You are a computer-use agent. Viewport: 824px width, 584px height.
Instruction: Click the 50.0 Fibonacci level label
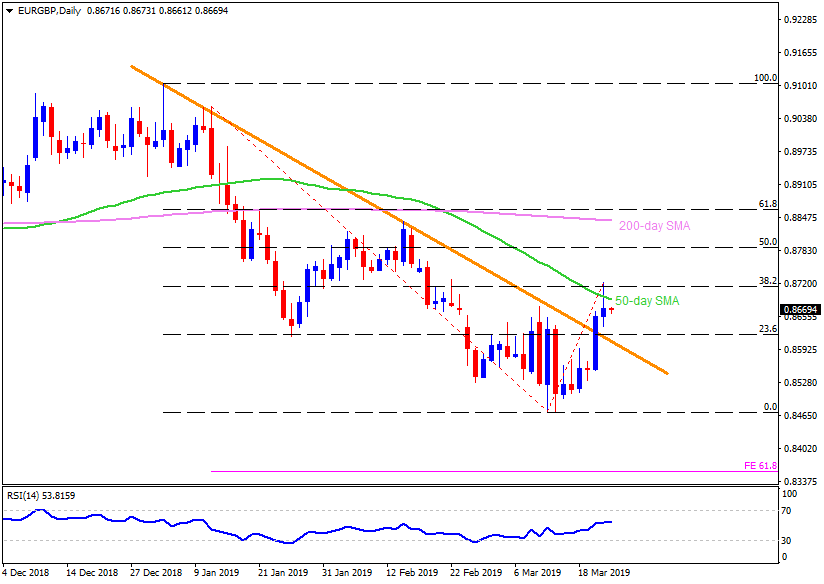[768, 241]
